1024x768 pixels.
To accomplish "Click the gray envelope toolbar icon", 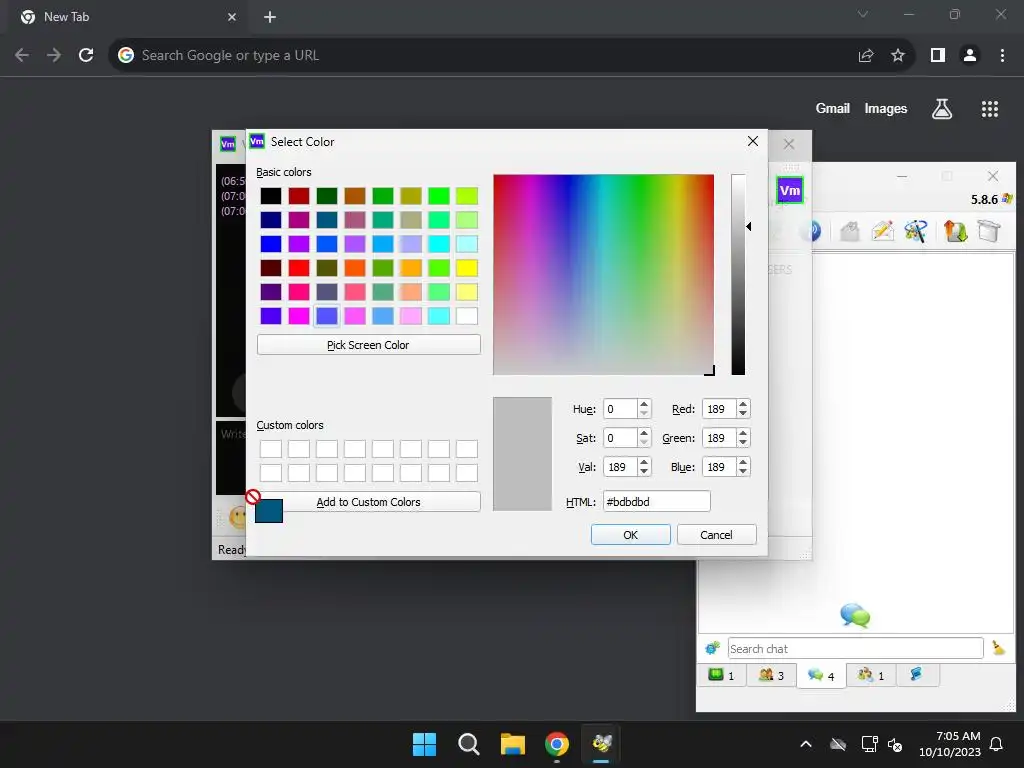I will (850, 231).
